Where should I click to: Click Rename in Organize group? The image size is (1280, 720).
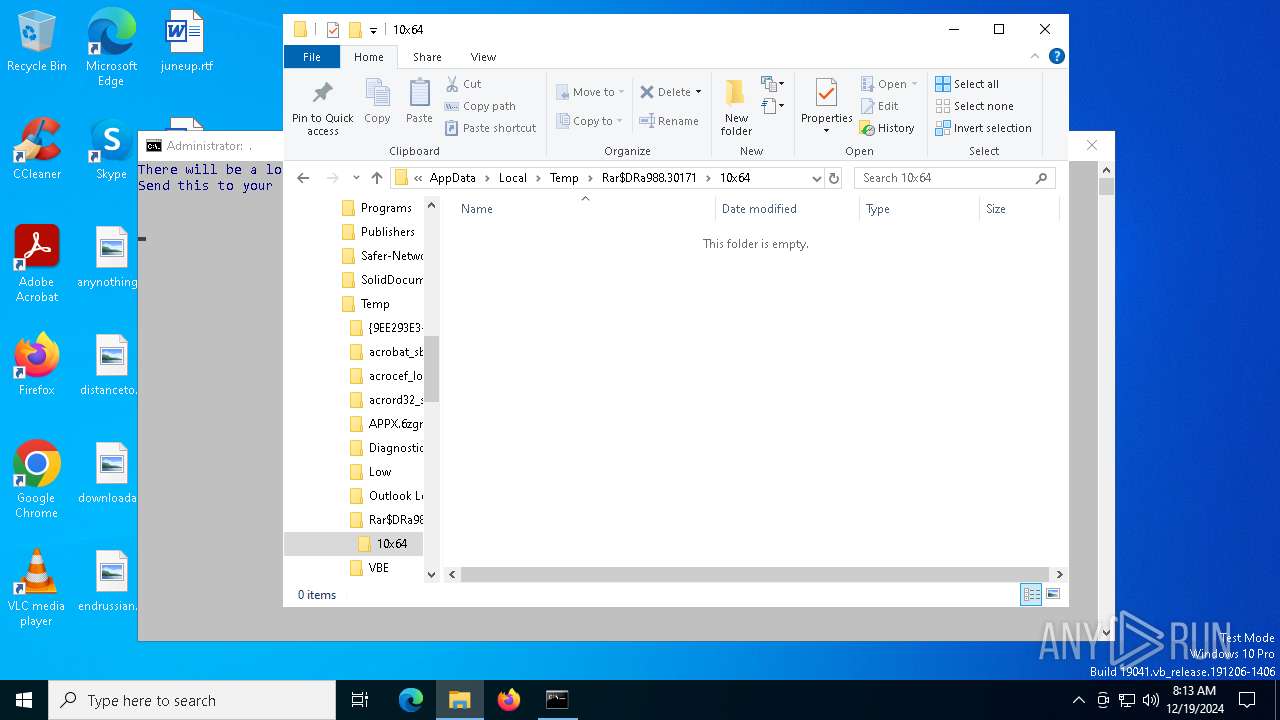pyautogui.click(x=669, y=121)
